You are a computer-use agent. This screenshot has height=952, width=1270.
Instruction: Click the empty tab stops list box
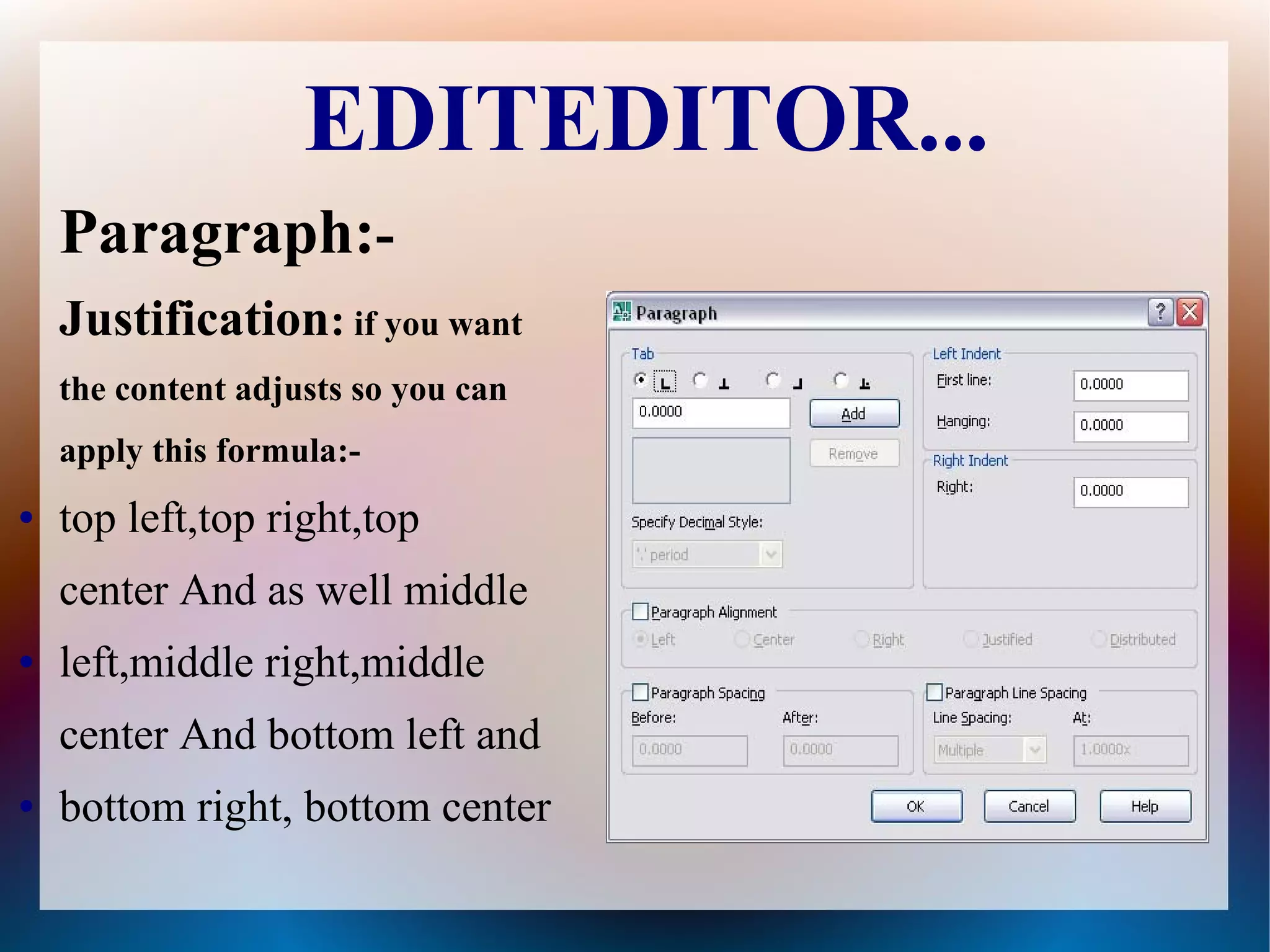click(711, 471)
